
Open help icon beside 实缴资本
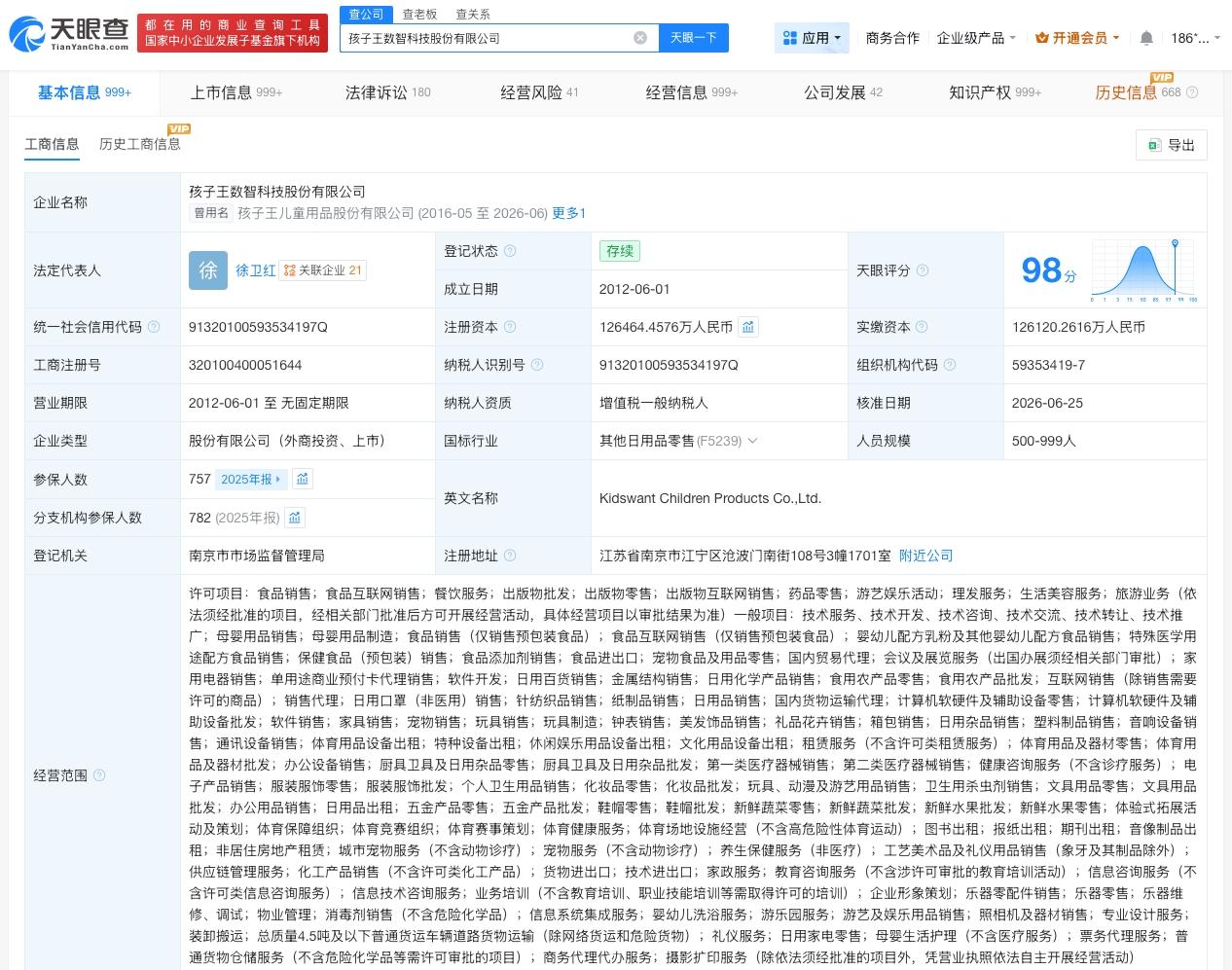click(x=923, y=327)
